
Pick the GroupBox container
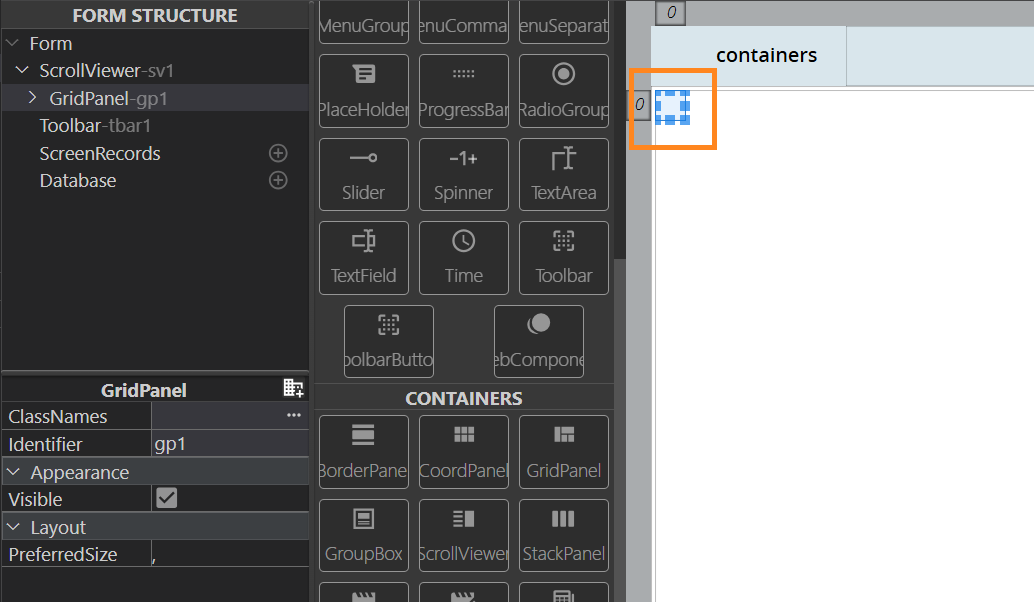[363, 535]
